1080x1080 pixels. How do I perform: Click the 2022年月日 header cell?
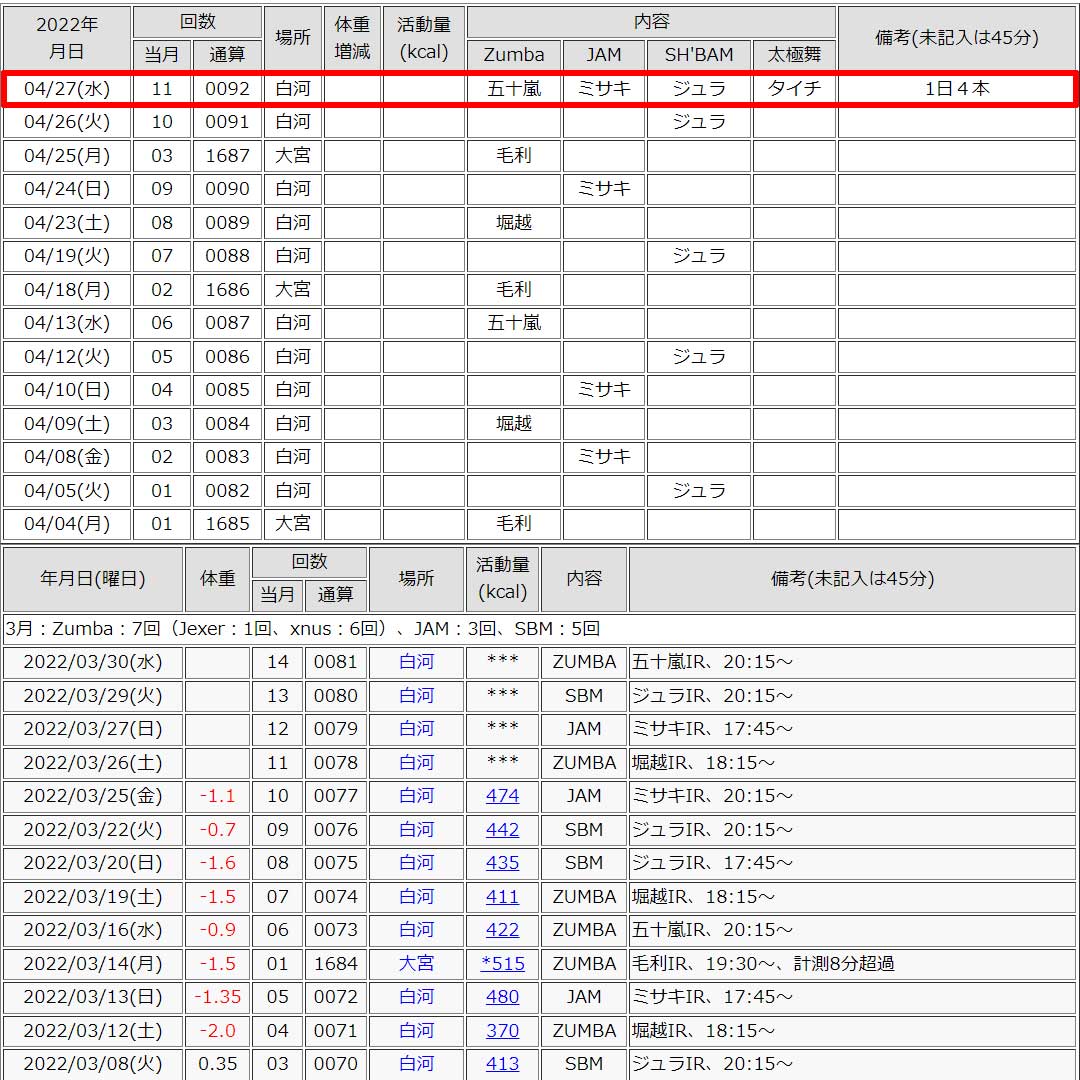click(67, 38)
